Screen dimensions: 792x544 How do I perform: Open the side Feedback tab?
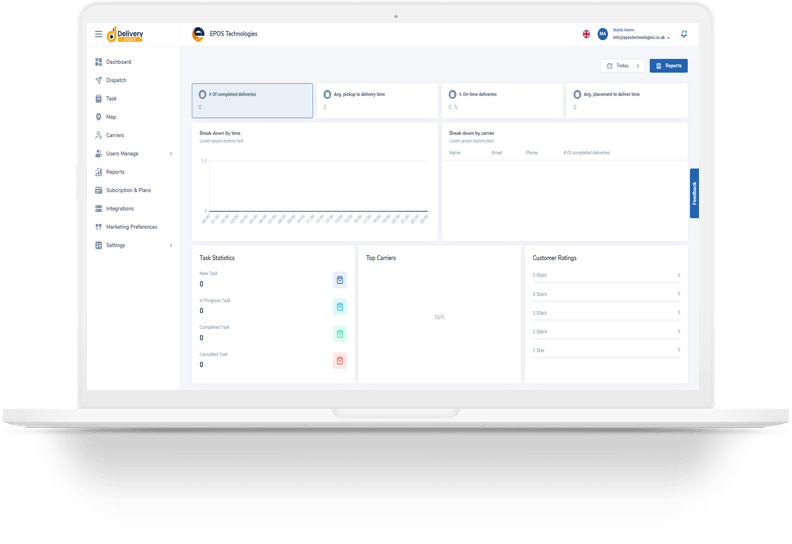(x=694, y=193)
